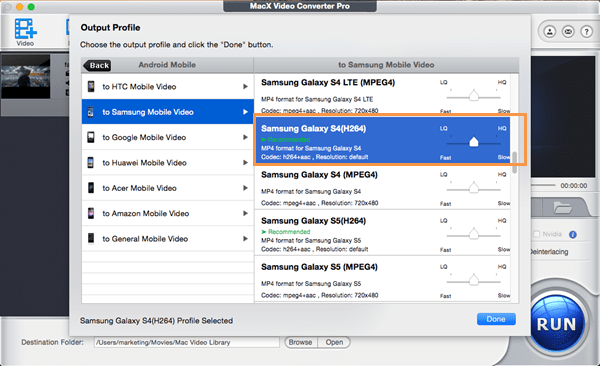The height and width of the screenshot is (366, 600).
Task: Select to Google Mobile Video category
Action: tap(168, 137)
